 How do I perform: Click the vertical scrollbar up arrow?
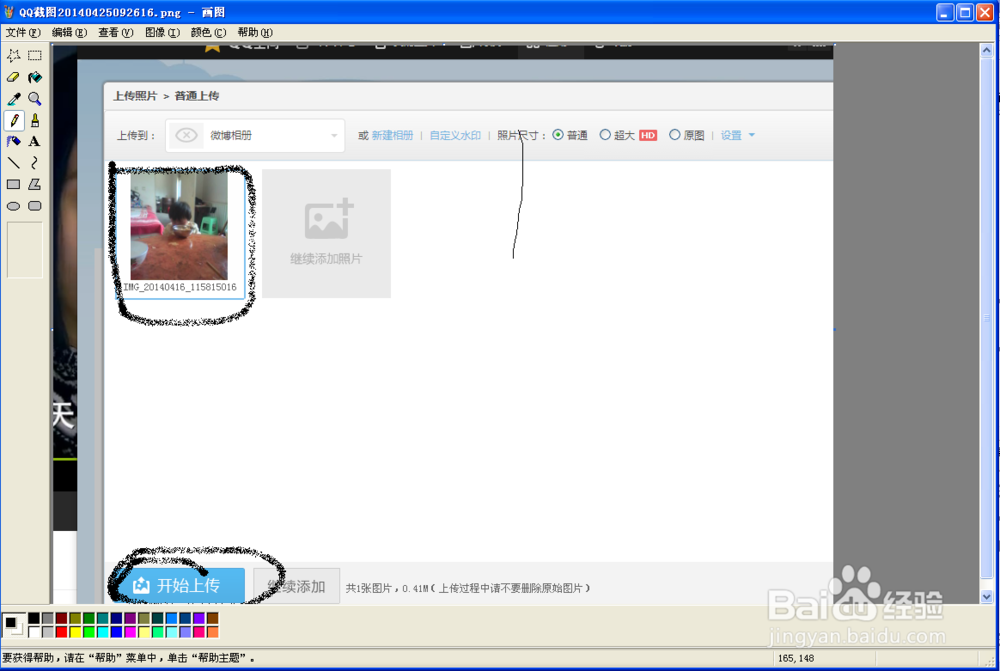click(987, 49)
